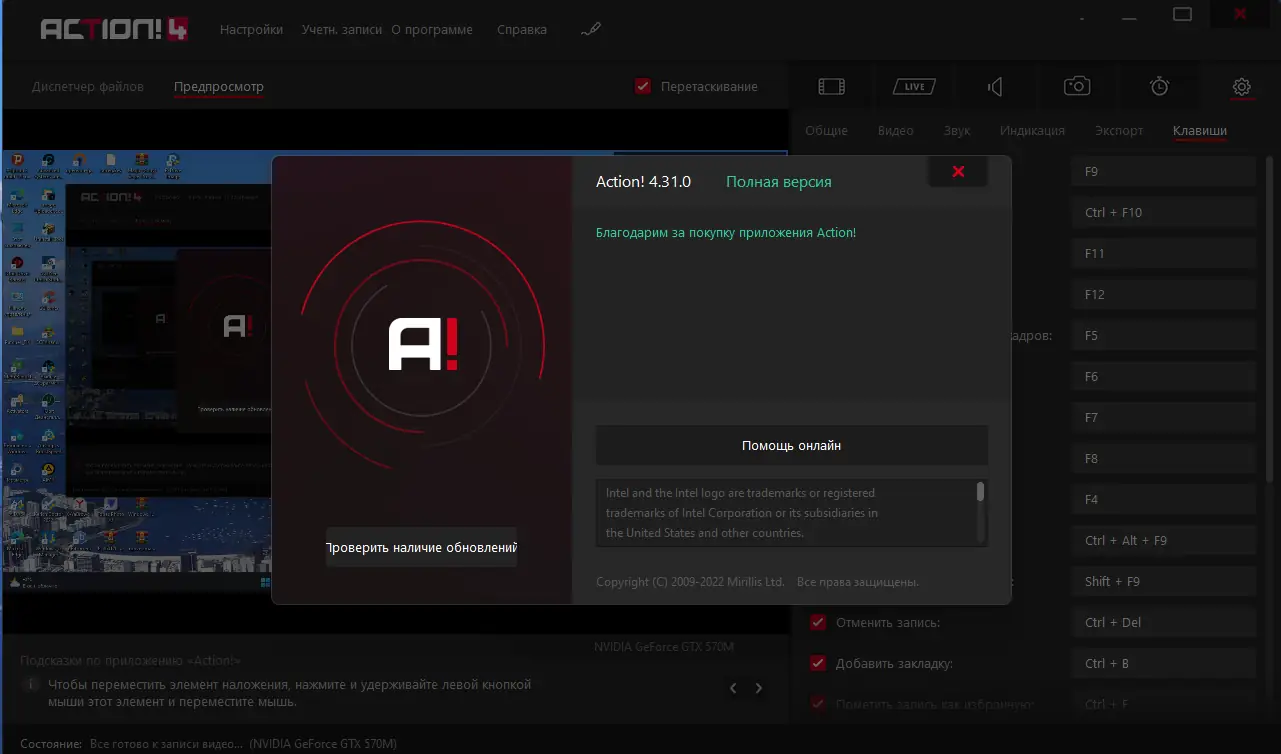Click the Ctrl + Del hotkey field

pos(1163,623)
